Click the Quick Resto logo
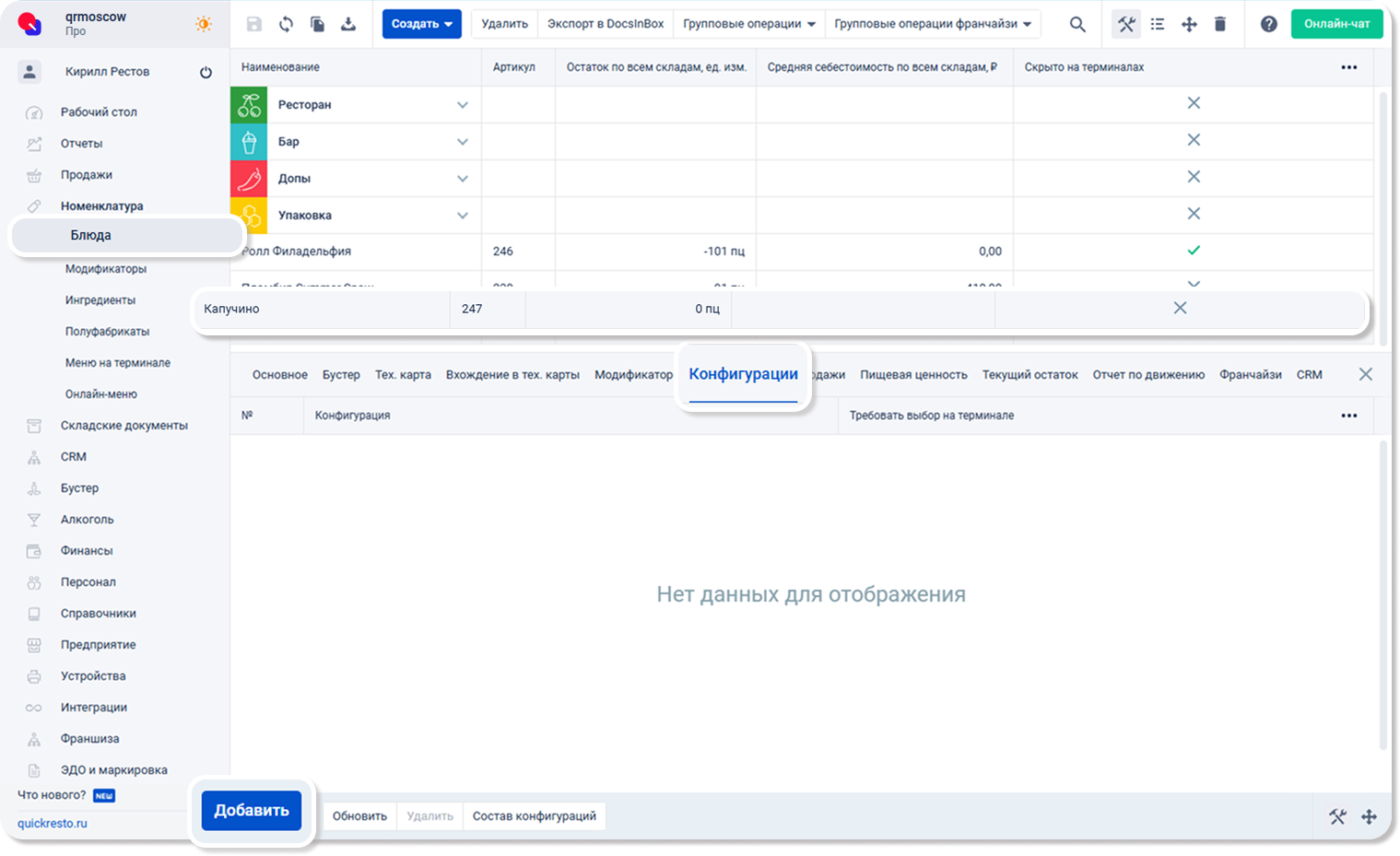Screen dimensions: 1400x856 [29, 24]
